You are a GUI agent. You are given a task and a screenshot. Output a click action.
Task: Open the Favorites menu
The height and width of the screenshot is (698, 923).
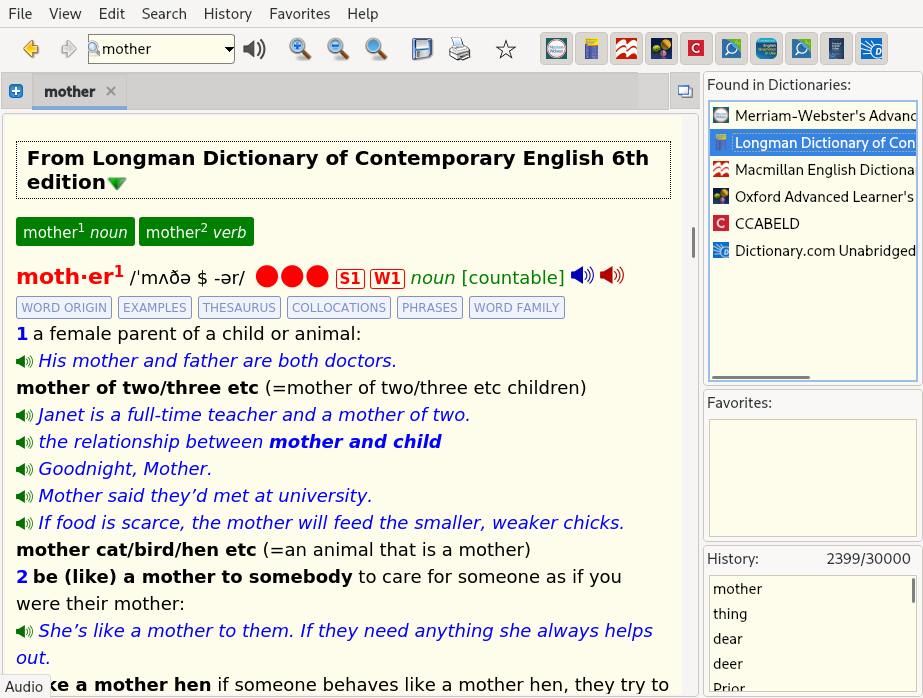point(300,14)
